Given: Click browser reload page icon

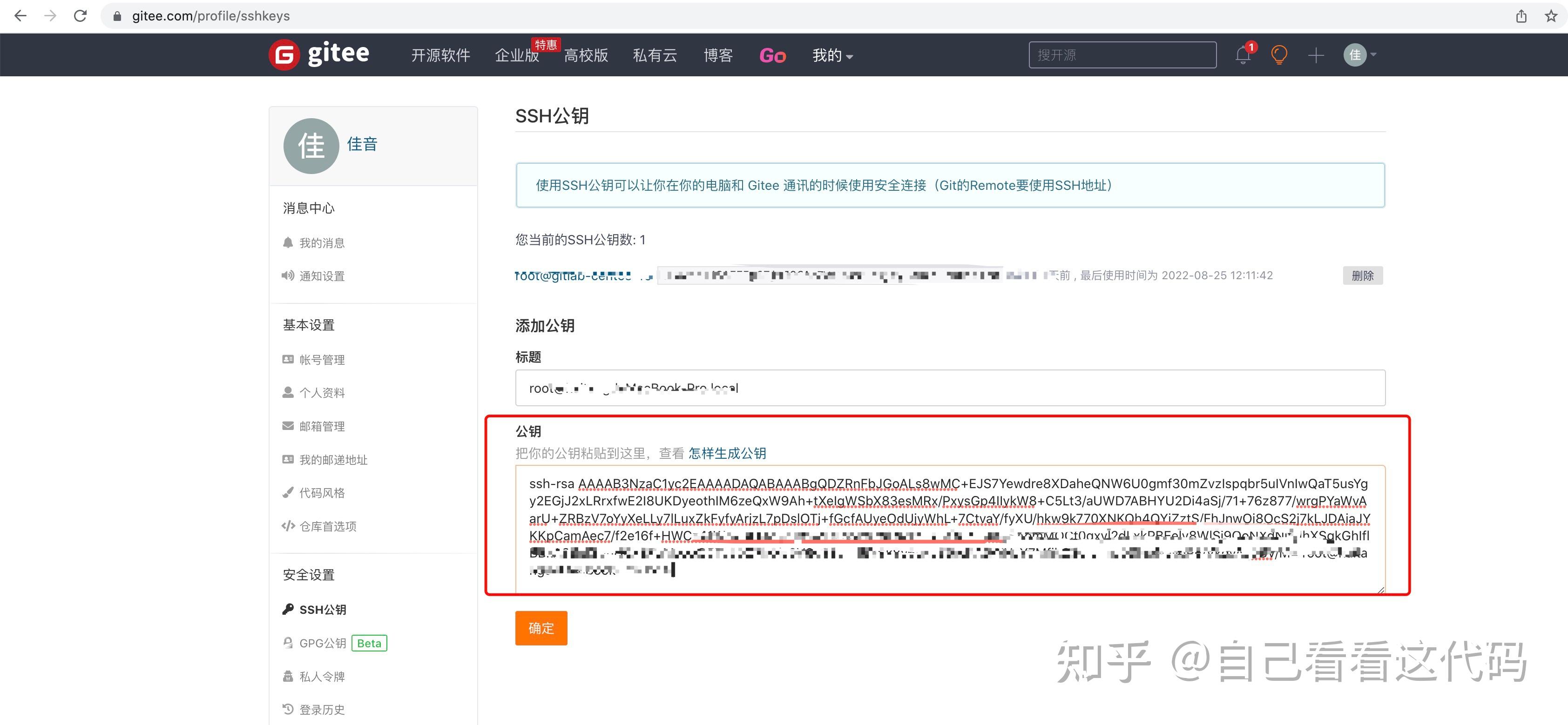Looking at the screenshot, I should 81,16.
